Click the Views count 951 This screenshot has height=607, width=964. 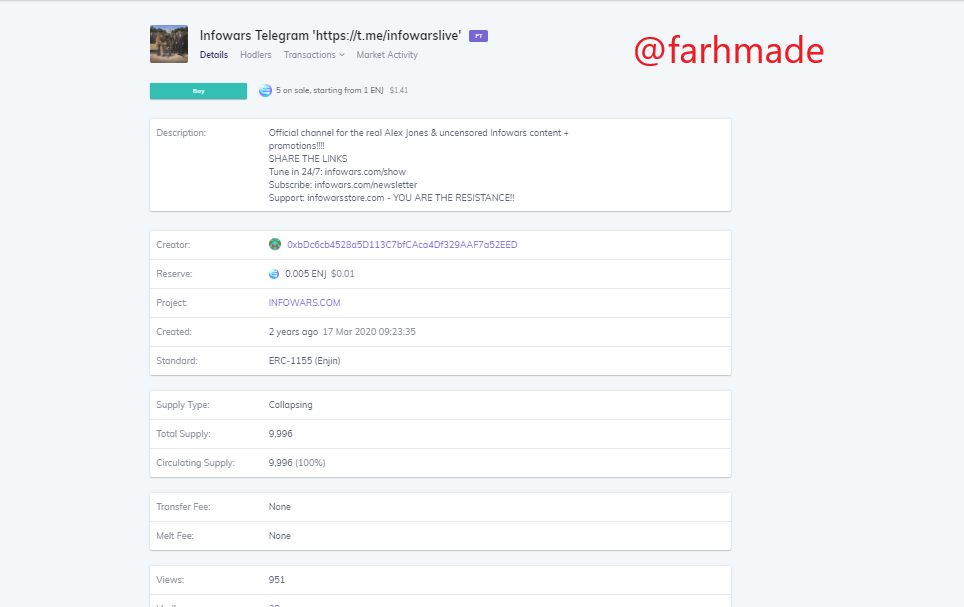[x=277, y=579]
